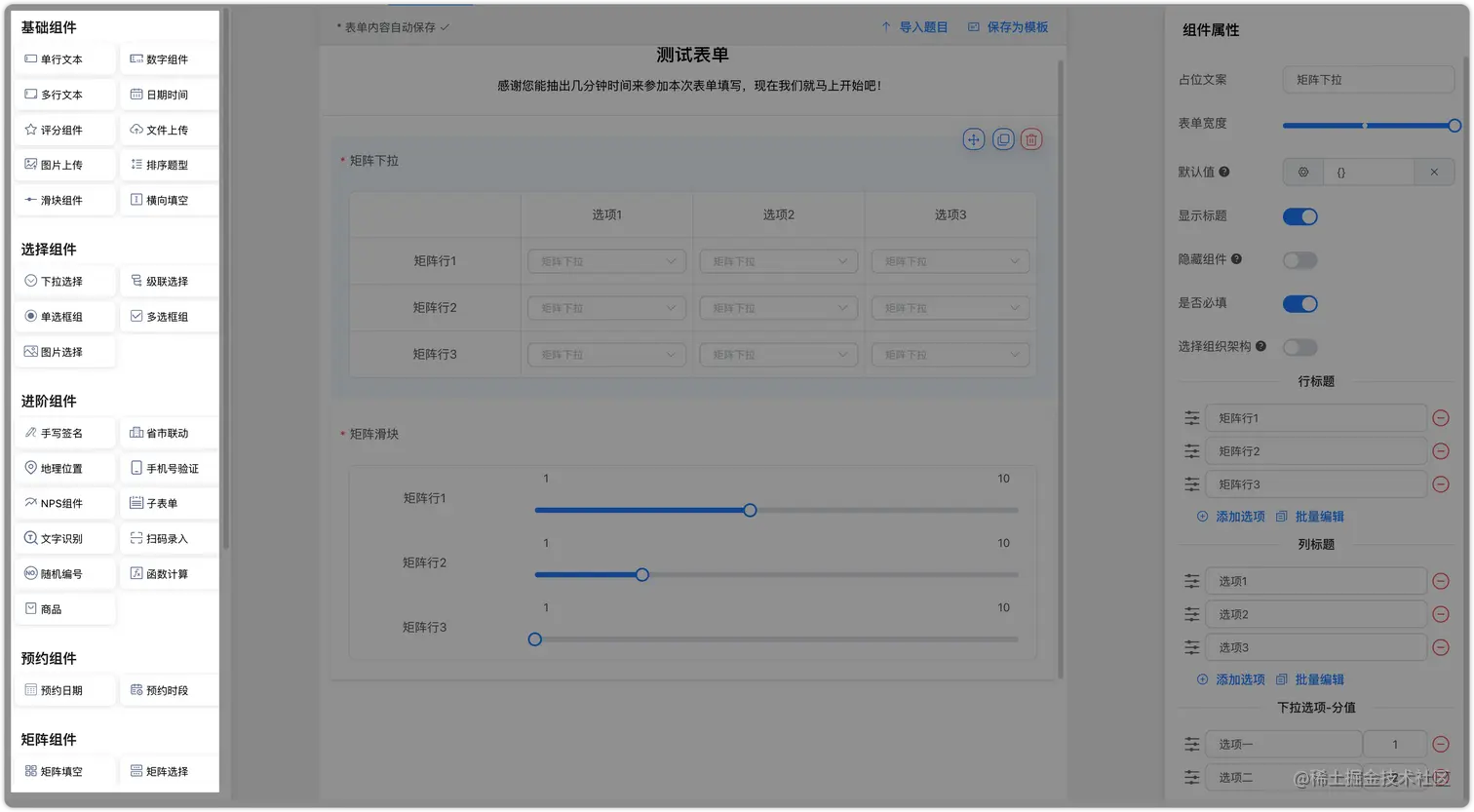Screen dimensions: 1474x812
Task: Add the 单行文本 component
Action: pos(65,59)
